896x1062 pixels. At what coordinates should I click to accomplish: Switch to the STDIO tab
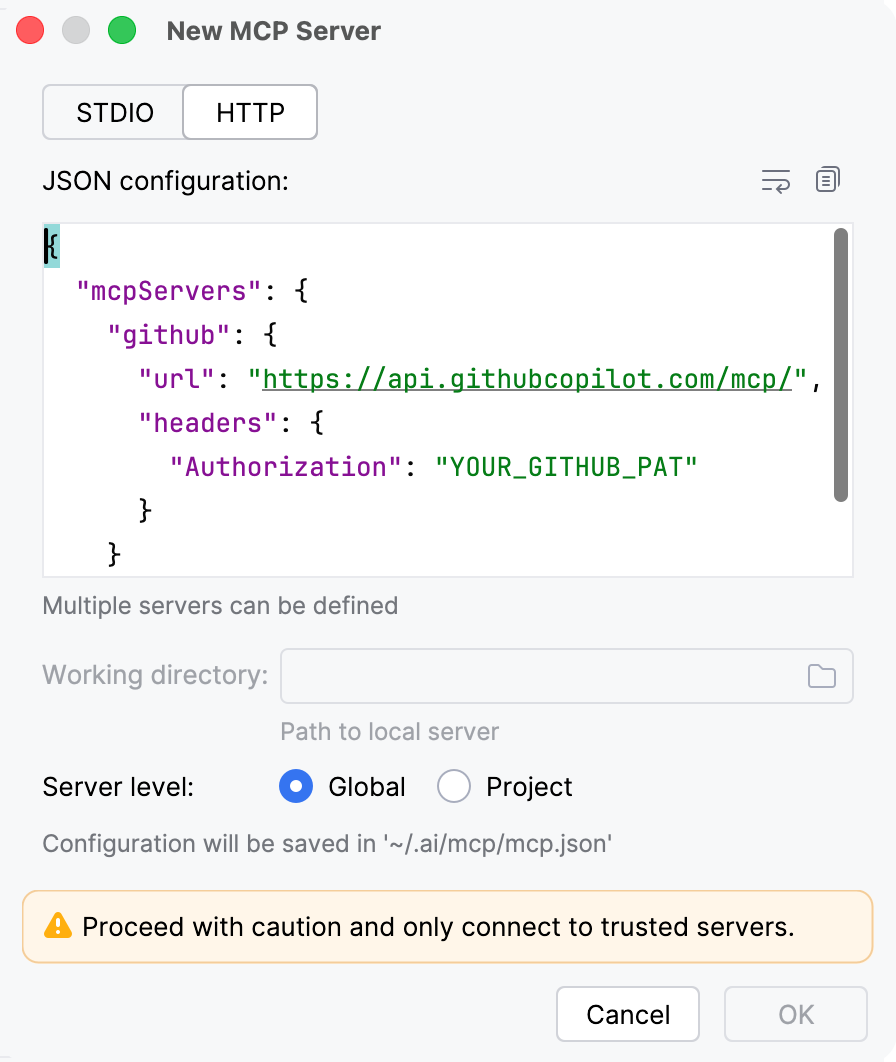pos(114,112)
